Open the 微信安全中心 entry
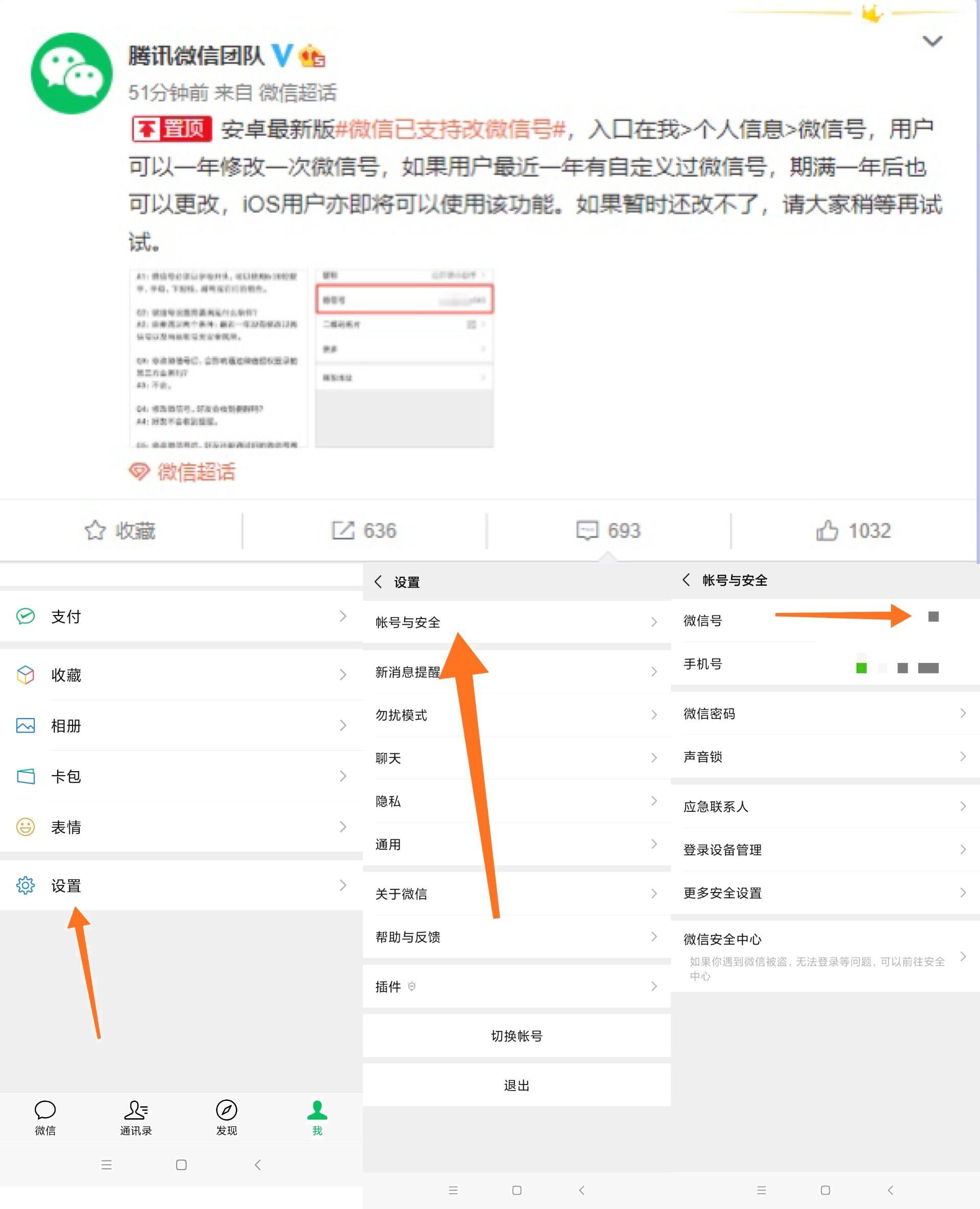The width and height of the screenshot is (980, 1209). click(825, 956)
